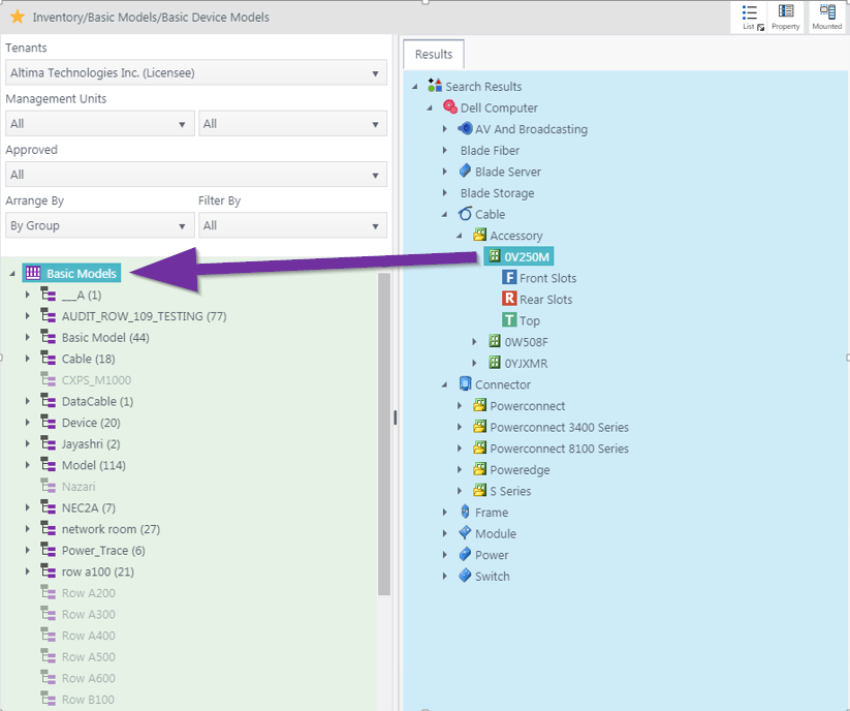Open the Arrange By dropdown
The height and width of the screenshot is (711, 850).
coord(100,225)
